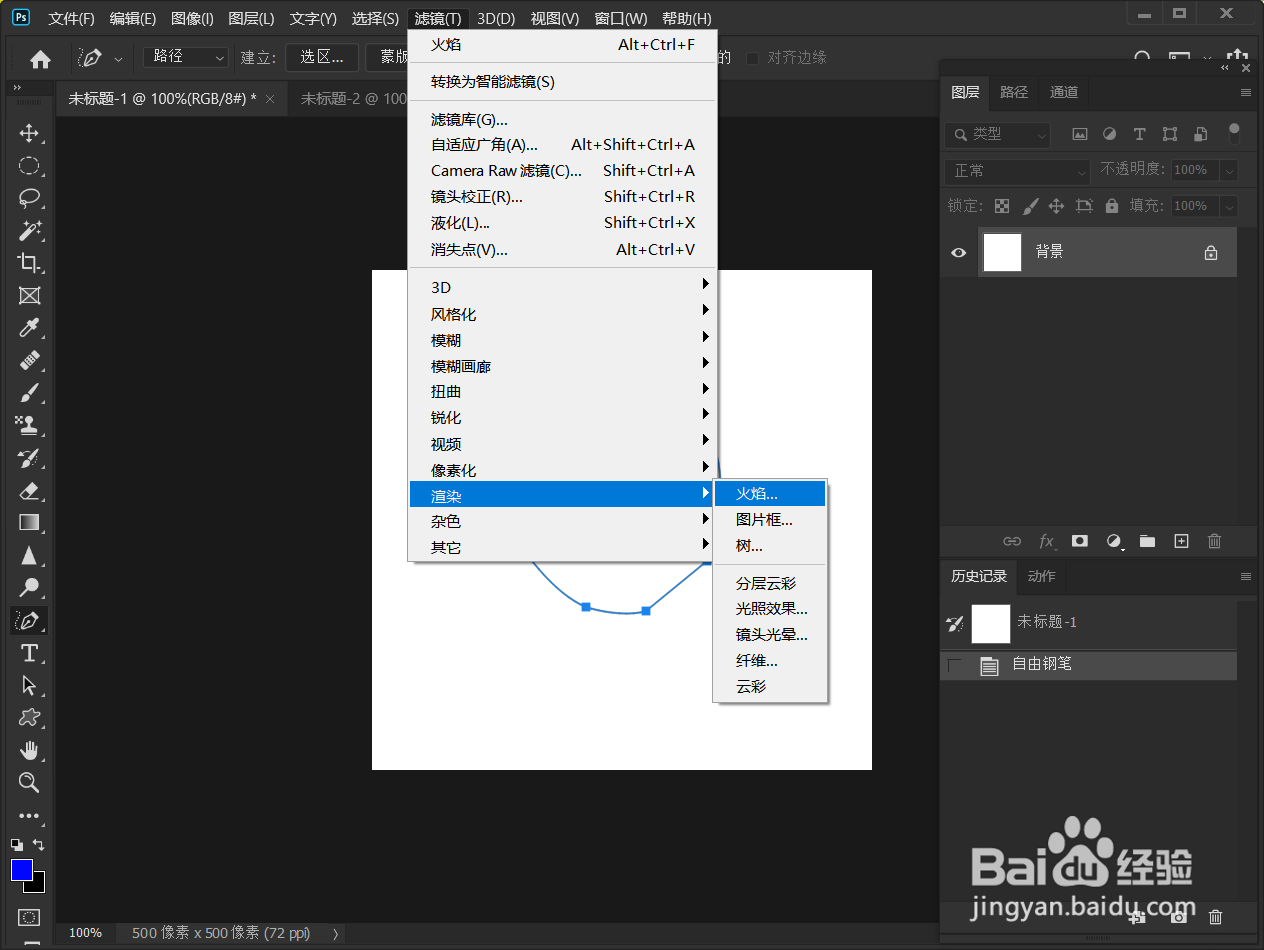The width and height of the screenshot is (1264, 950).
Task: Create a new layer group
Action: pos(1147,541)
